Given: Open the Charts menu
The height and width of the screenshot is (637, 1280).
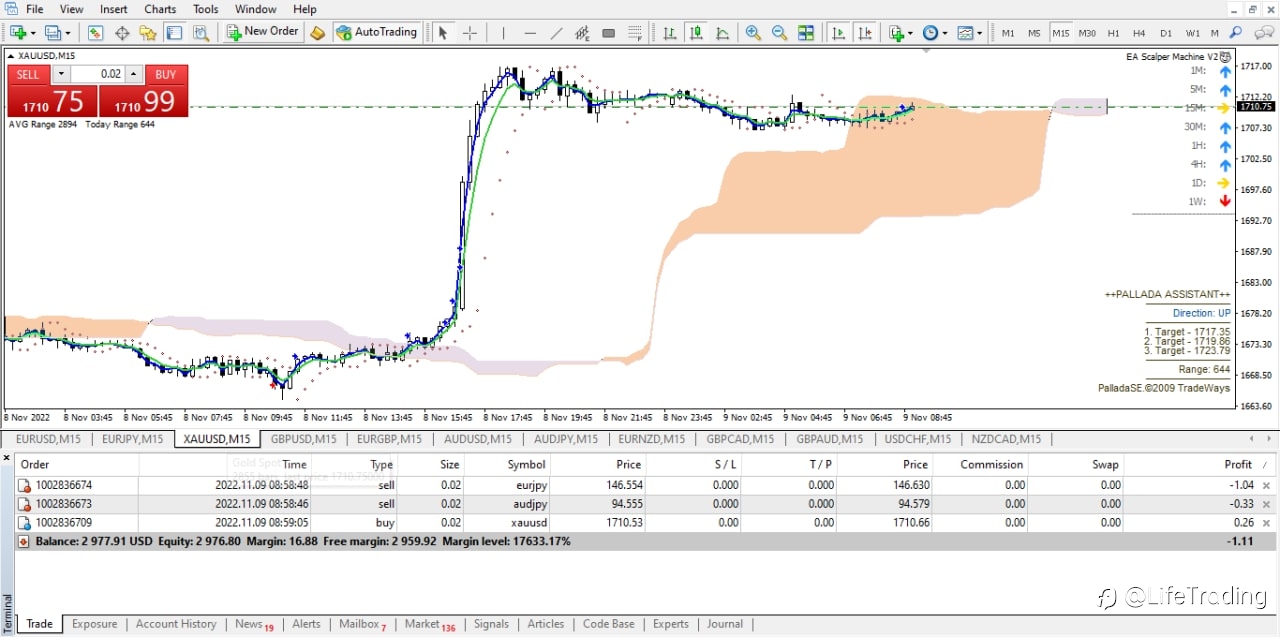Looking at the screenshot, I should tap(159, 9).
